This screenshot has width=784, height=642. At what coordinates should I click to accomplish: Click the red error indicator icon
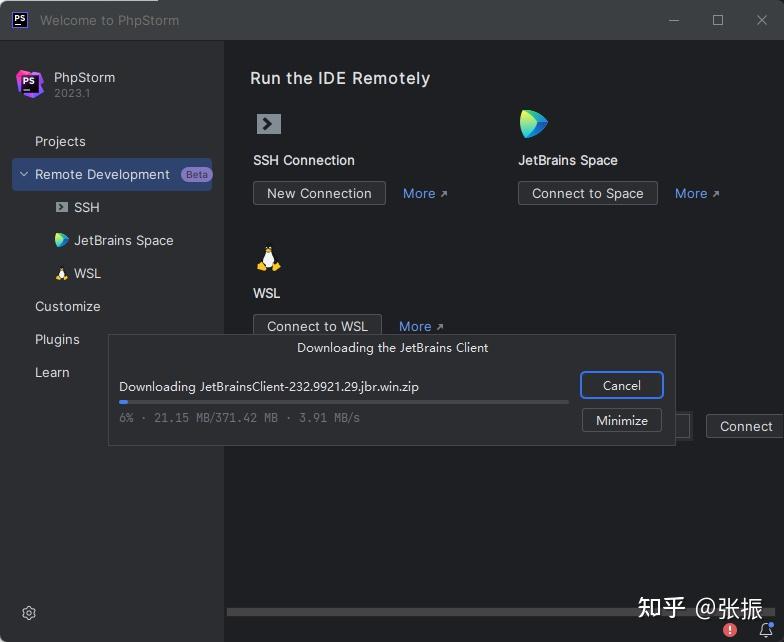(730, 630)
